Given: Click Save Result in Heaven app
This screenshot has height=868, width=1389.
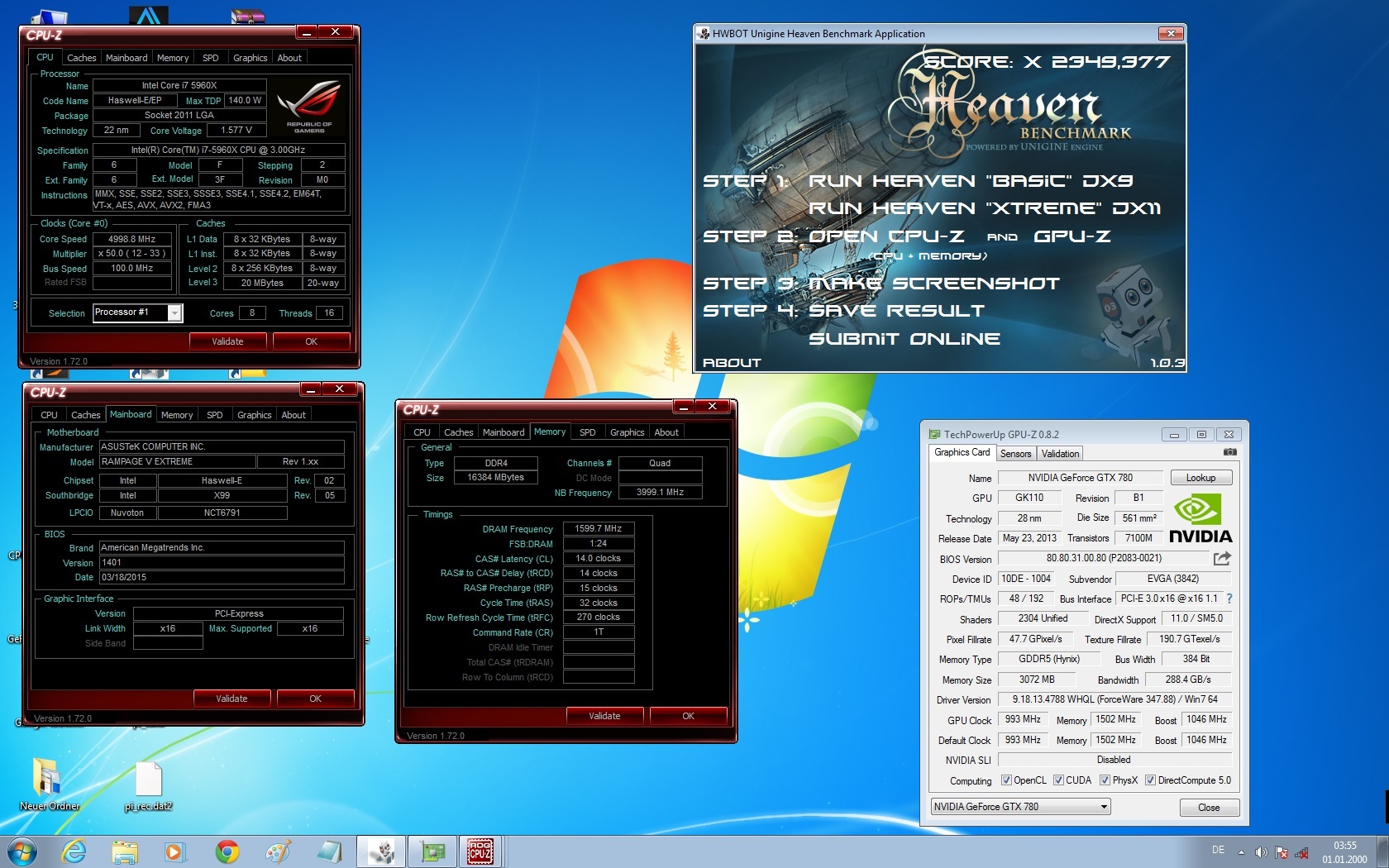Looking at the screenshot, I should [896, 311].
